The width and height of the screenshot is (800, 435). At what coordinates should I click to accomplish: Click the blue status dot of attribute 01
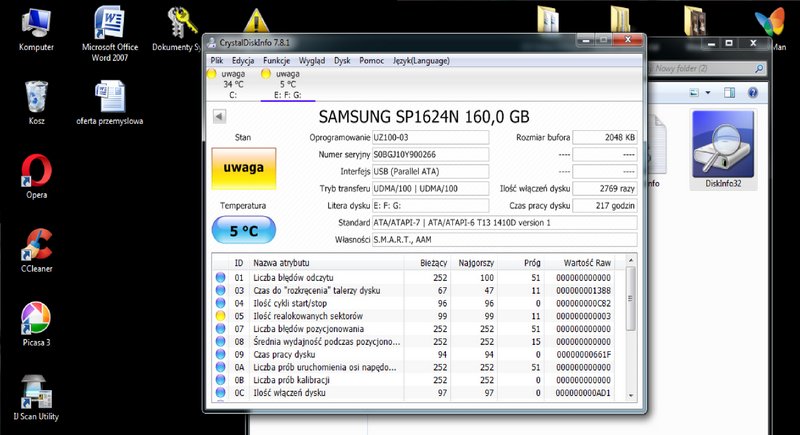(x=220, y=278)
